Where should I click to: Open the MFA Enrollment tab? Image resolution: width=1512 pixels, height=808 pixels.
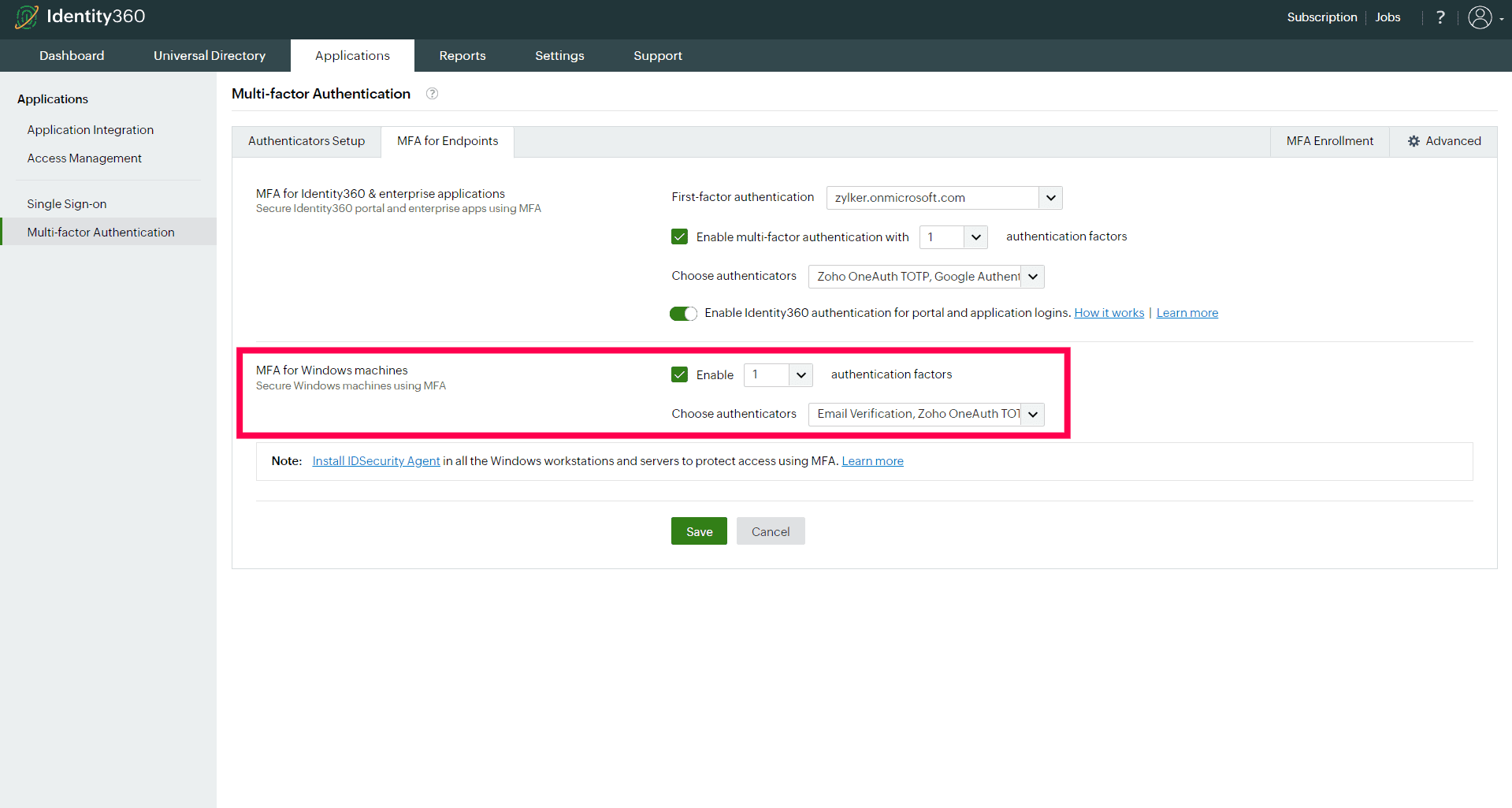click(1330, 141)
